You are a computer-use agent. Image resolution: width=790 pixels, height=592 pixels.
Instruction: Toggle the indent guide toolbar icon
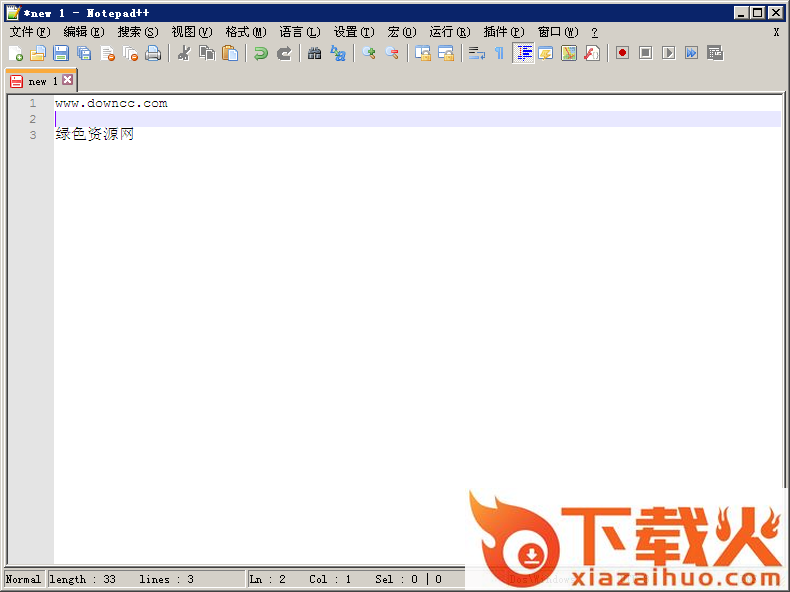(523, 53)
